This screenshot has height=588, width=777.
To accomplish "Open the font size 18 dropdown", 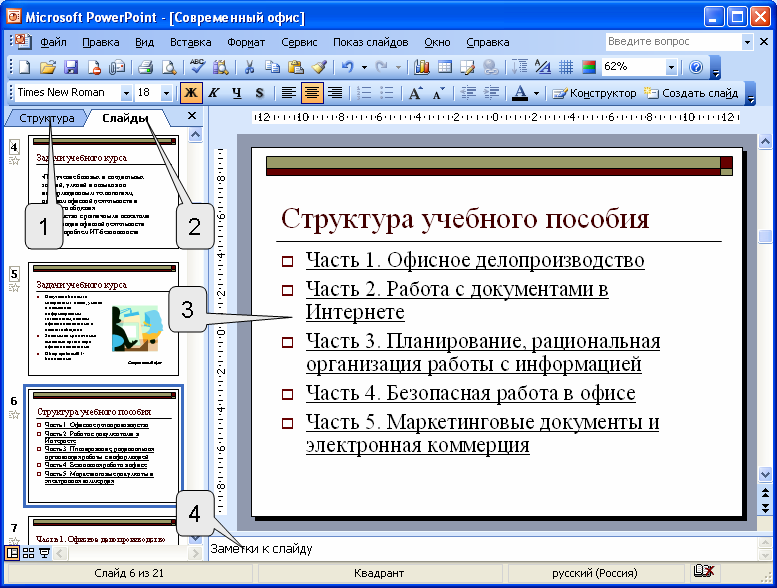I will pos(166,93).
